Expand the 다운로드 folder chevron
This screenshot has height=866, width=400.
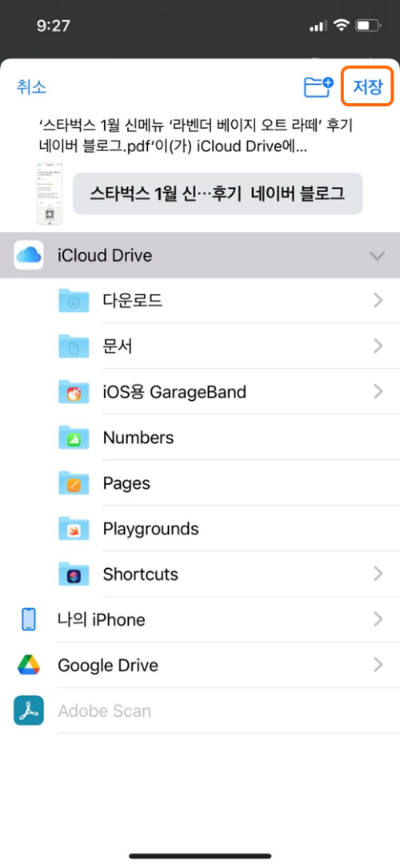pos(378,300)
